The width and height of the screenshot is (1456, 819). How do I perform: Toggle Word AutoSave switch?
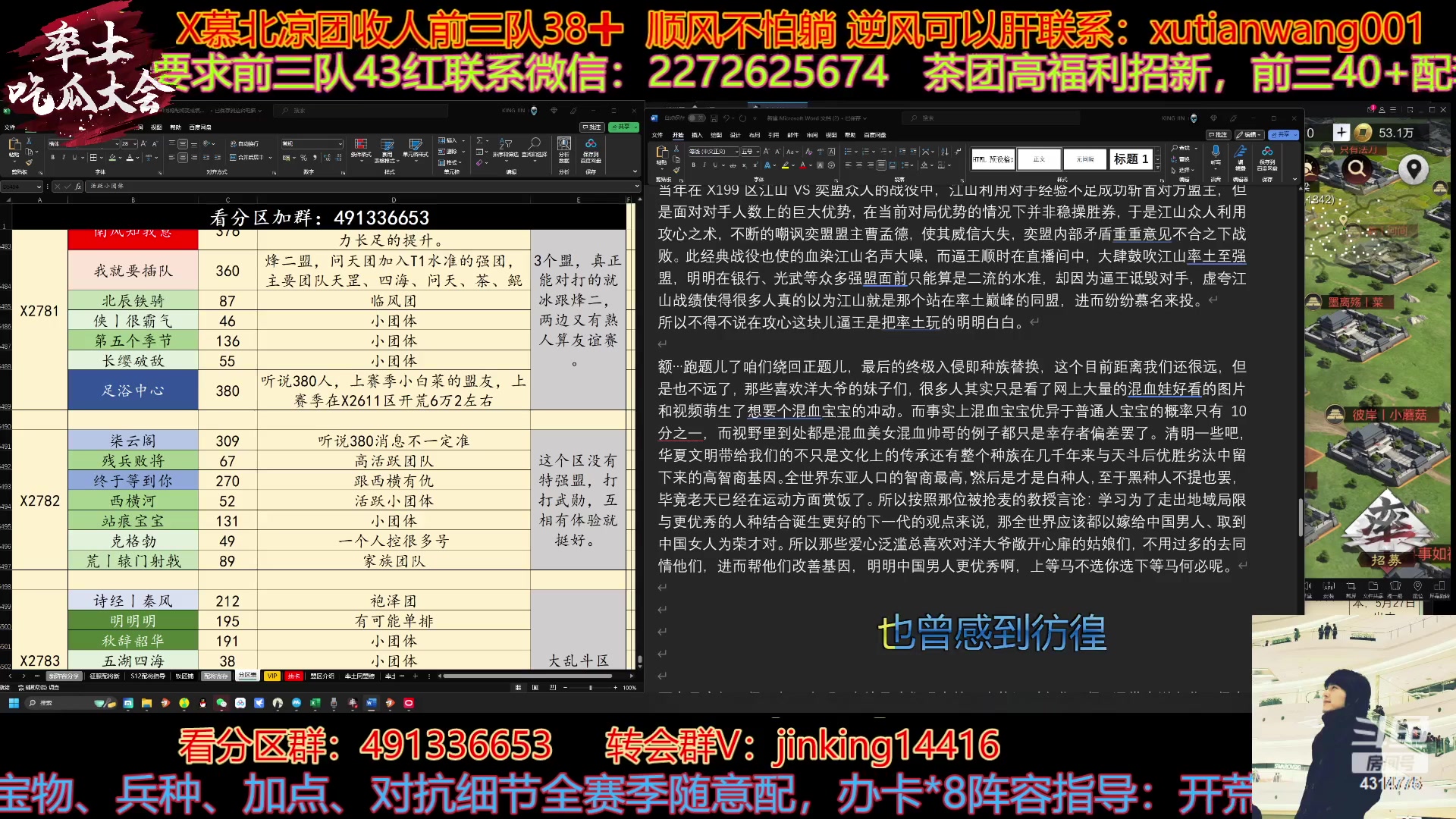(x=697, y=118)
